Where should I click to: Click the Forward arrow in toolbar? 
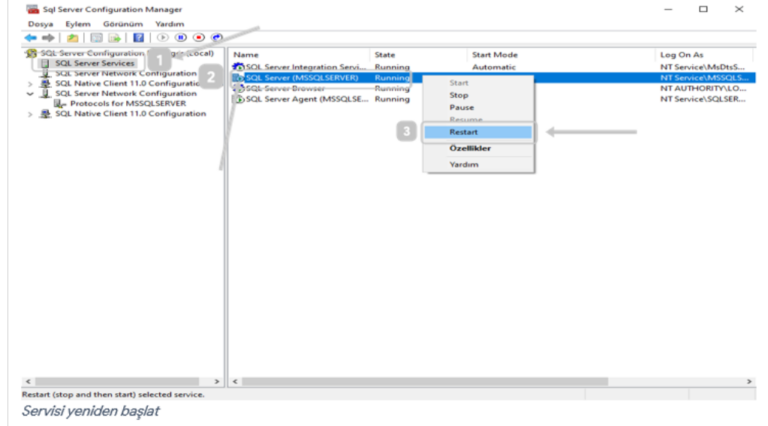click(x=45, y=37)
